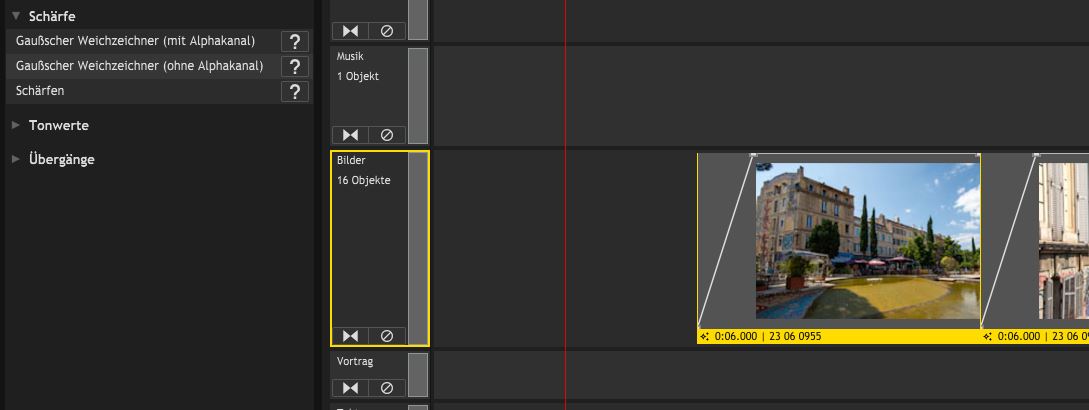Click bowtie icon on Bilder track
This screenshot has height=410, width=1089.
[351, 336]
